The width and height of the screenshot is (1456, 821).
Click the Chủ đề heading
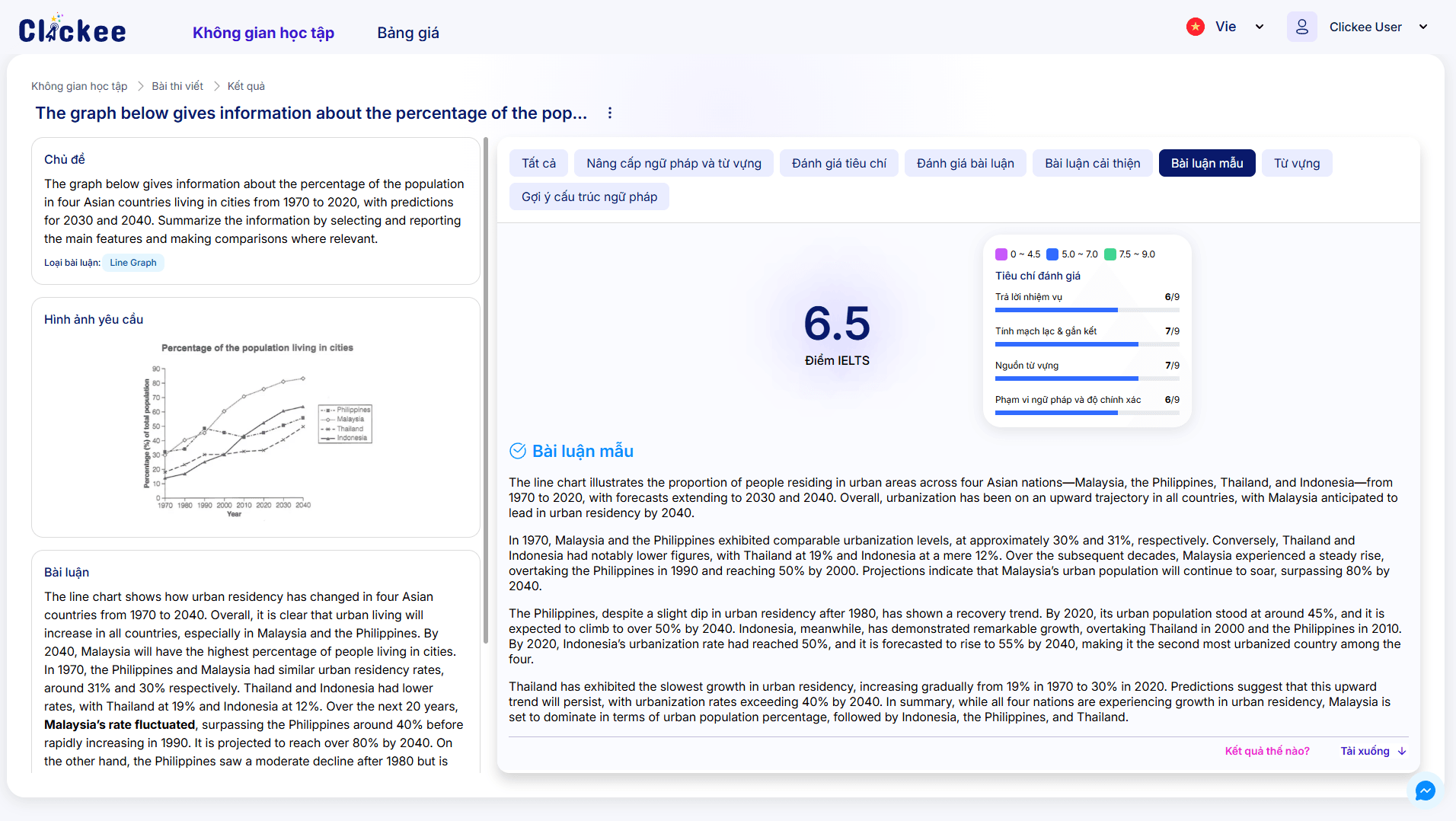(x=65, y=159)
